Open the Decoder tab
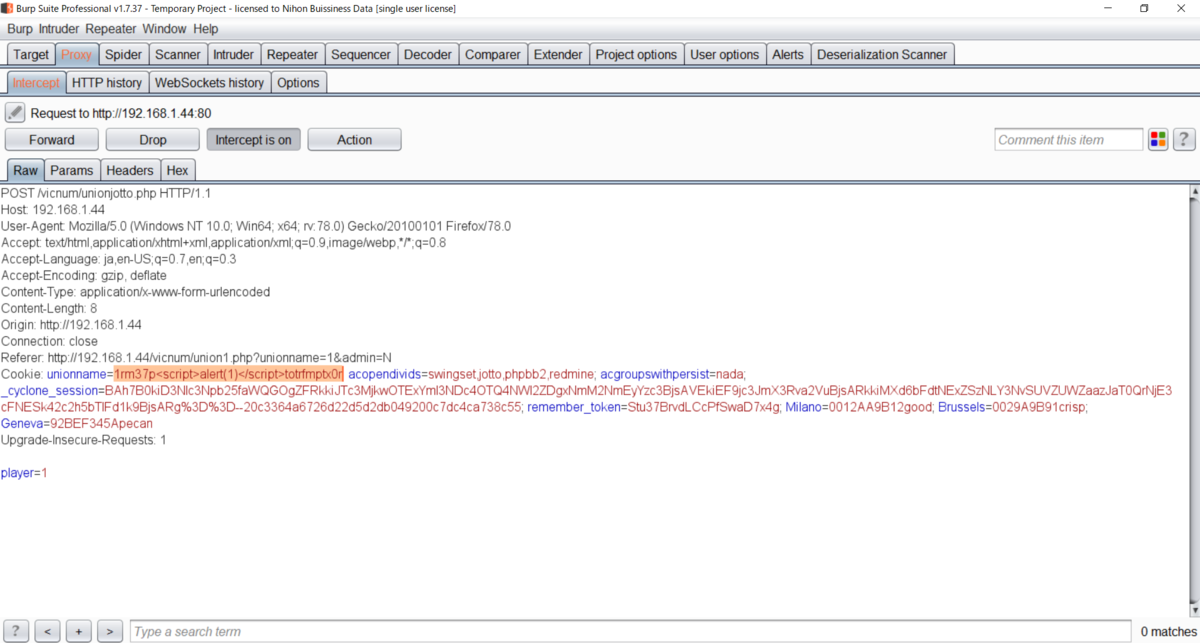 coord(428,54)
